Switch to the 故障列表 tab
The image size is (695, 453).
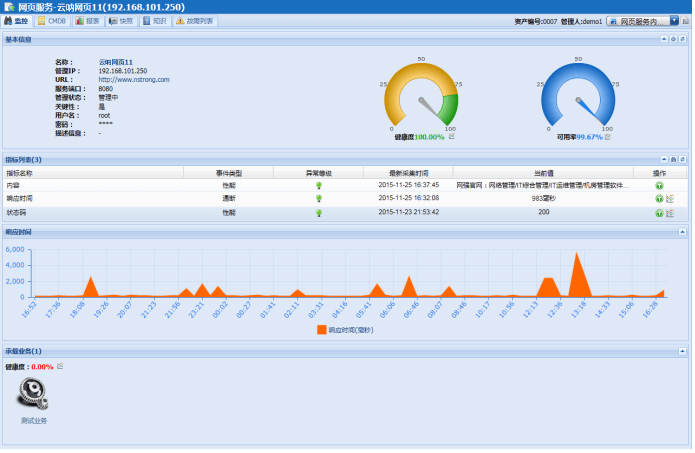tap(194, 20)
